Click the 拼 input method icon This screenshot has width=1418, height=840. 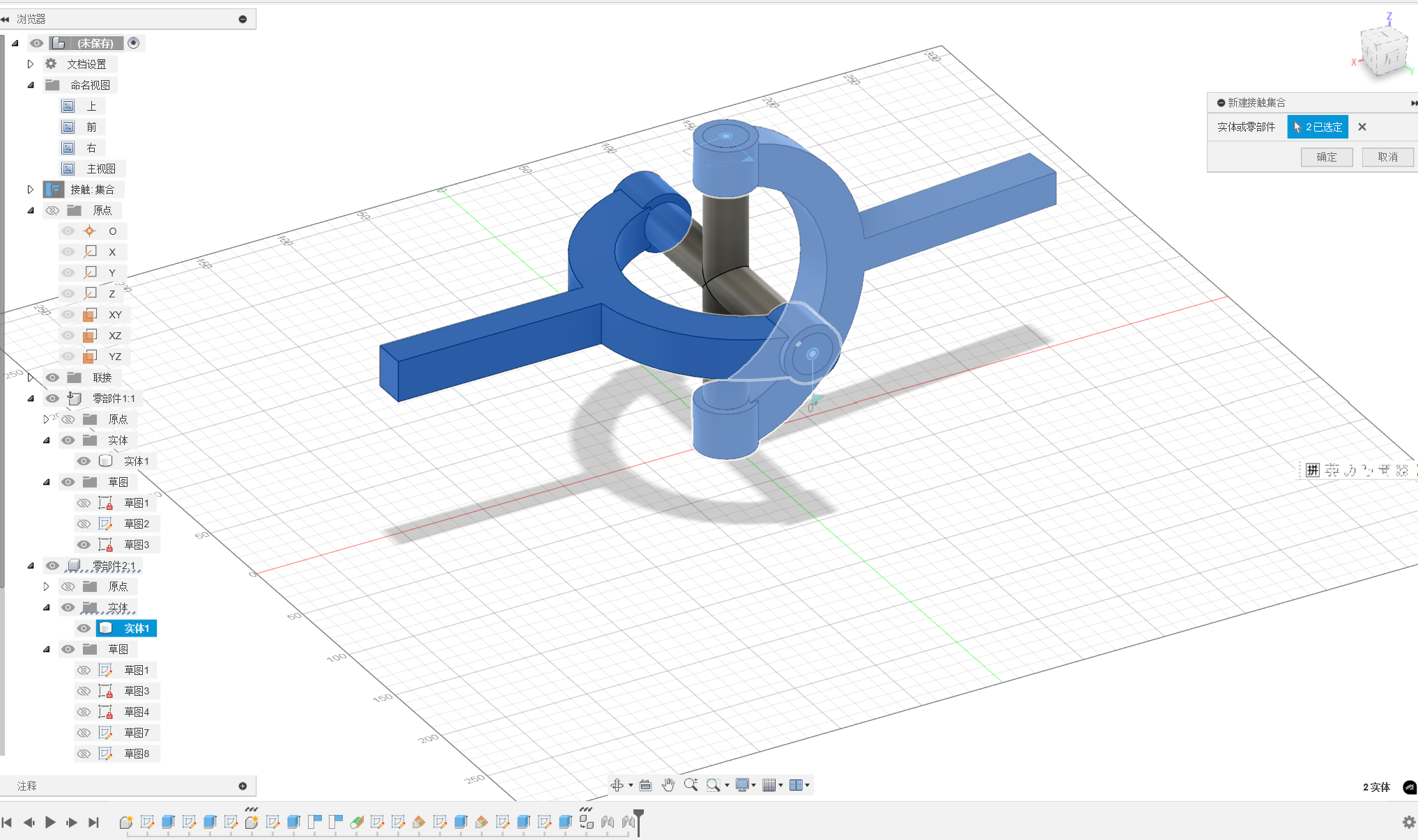pyautogui.click(x=1313, y=470)
